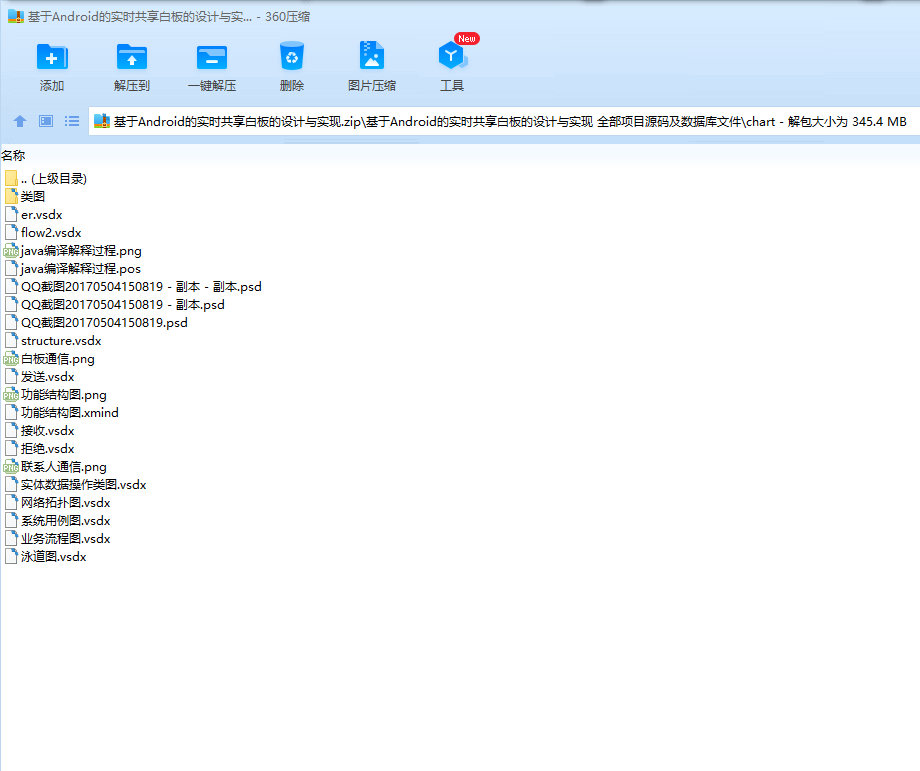
Task: Select 拒绝.vsdx
Action: click(39, 449)
